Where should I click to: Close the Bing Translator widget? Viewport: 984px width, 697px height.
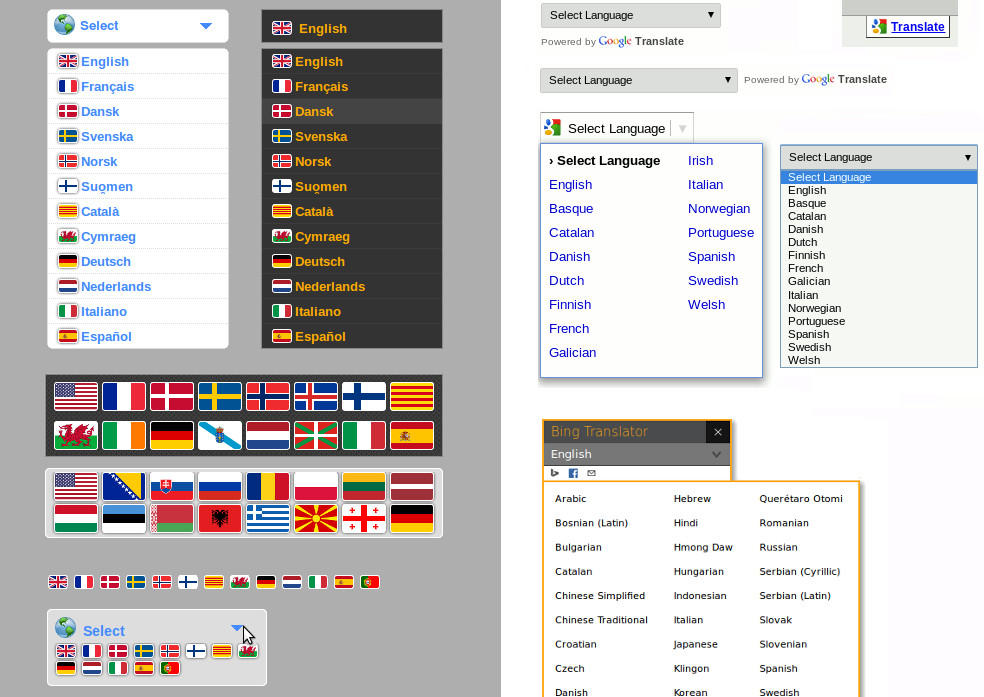[717, 432]
